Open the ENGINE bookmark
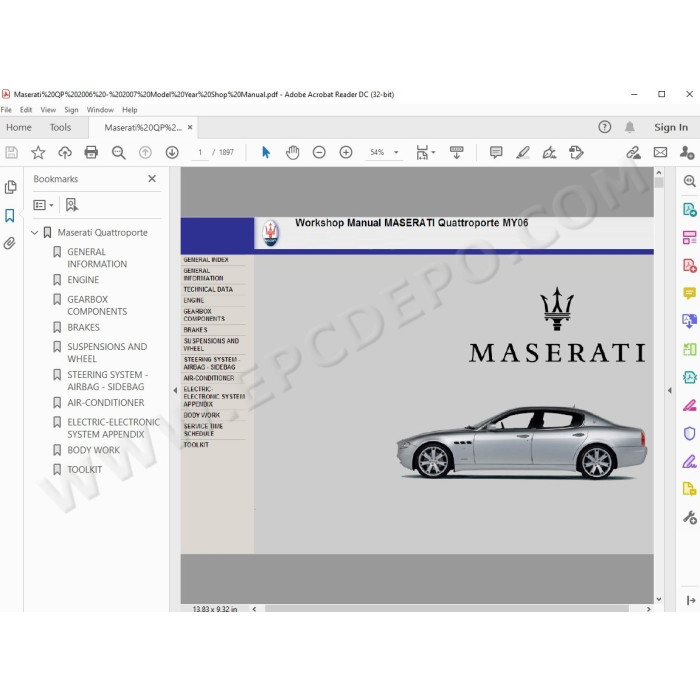 pyautogui.click(x=83, y=280)
